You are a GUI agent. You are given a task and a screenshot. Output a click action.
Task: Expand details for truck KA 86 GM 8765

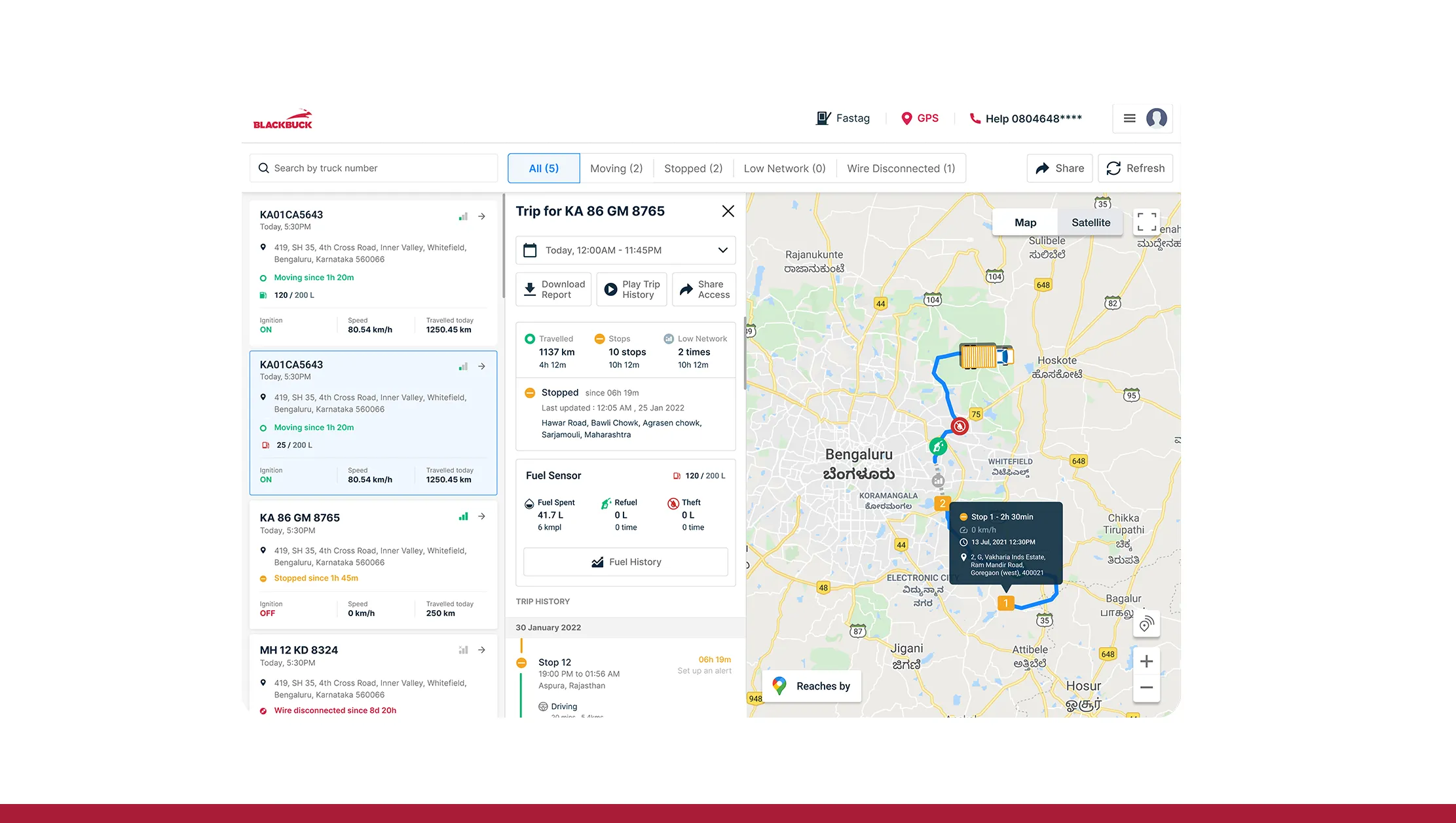[481, 516]
